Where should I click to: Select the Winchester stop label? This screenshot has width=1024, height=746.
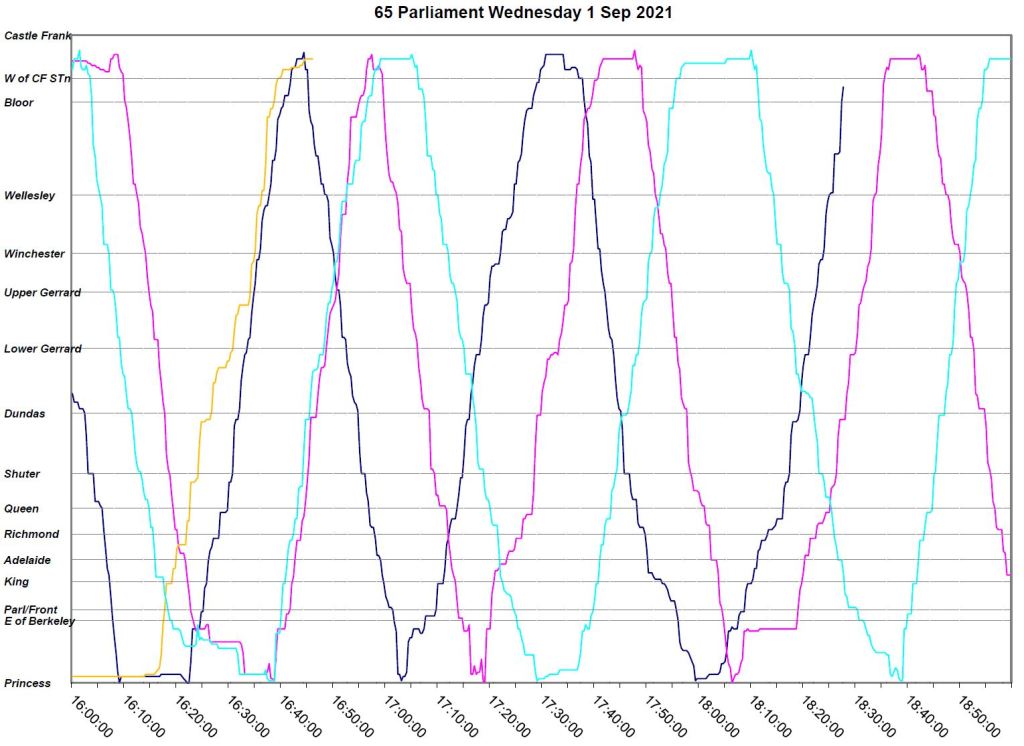tap(34, 254)
